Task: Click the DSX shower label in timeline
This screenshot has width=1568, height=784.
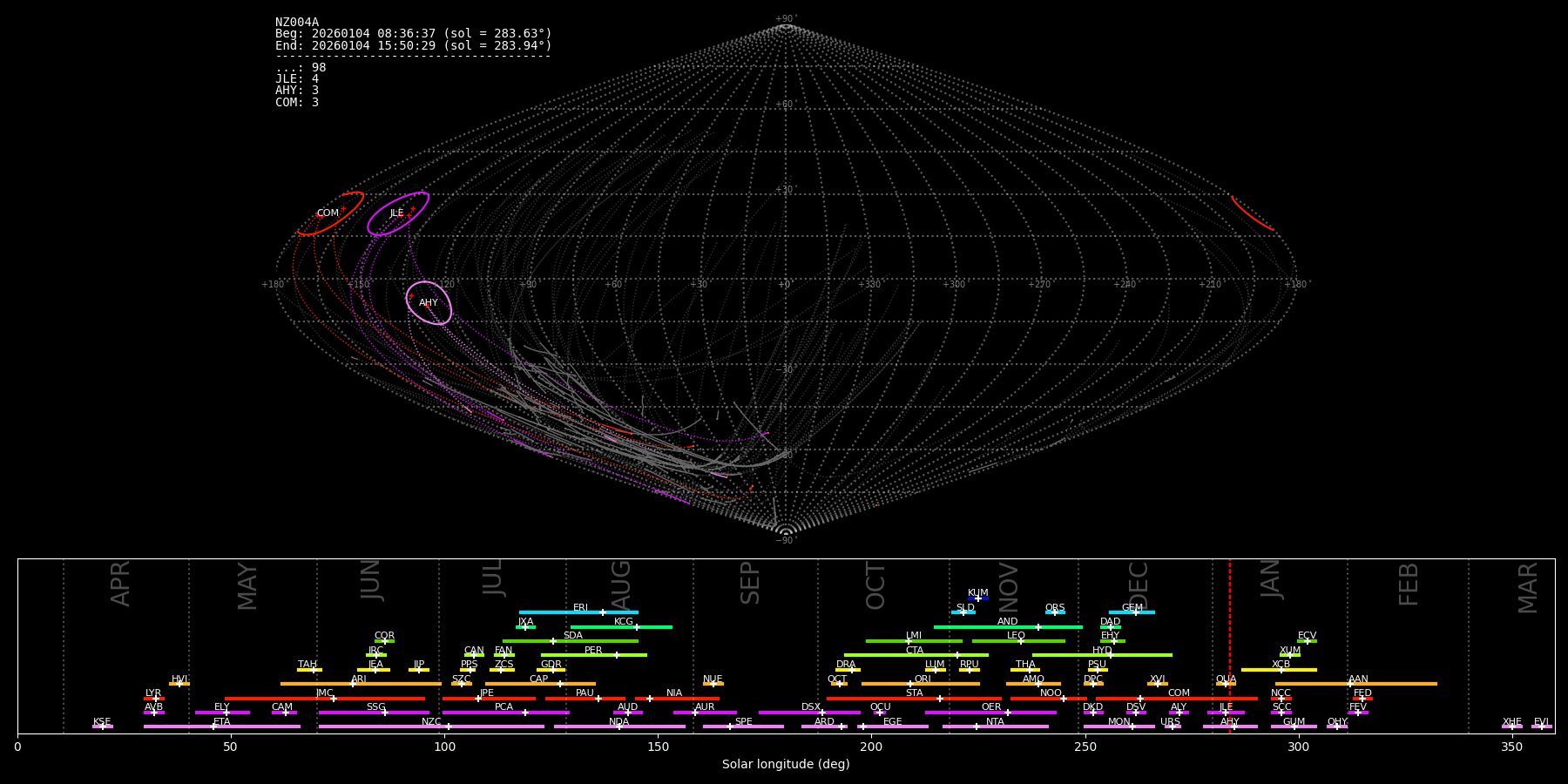Action: (x=811, y=707)
